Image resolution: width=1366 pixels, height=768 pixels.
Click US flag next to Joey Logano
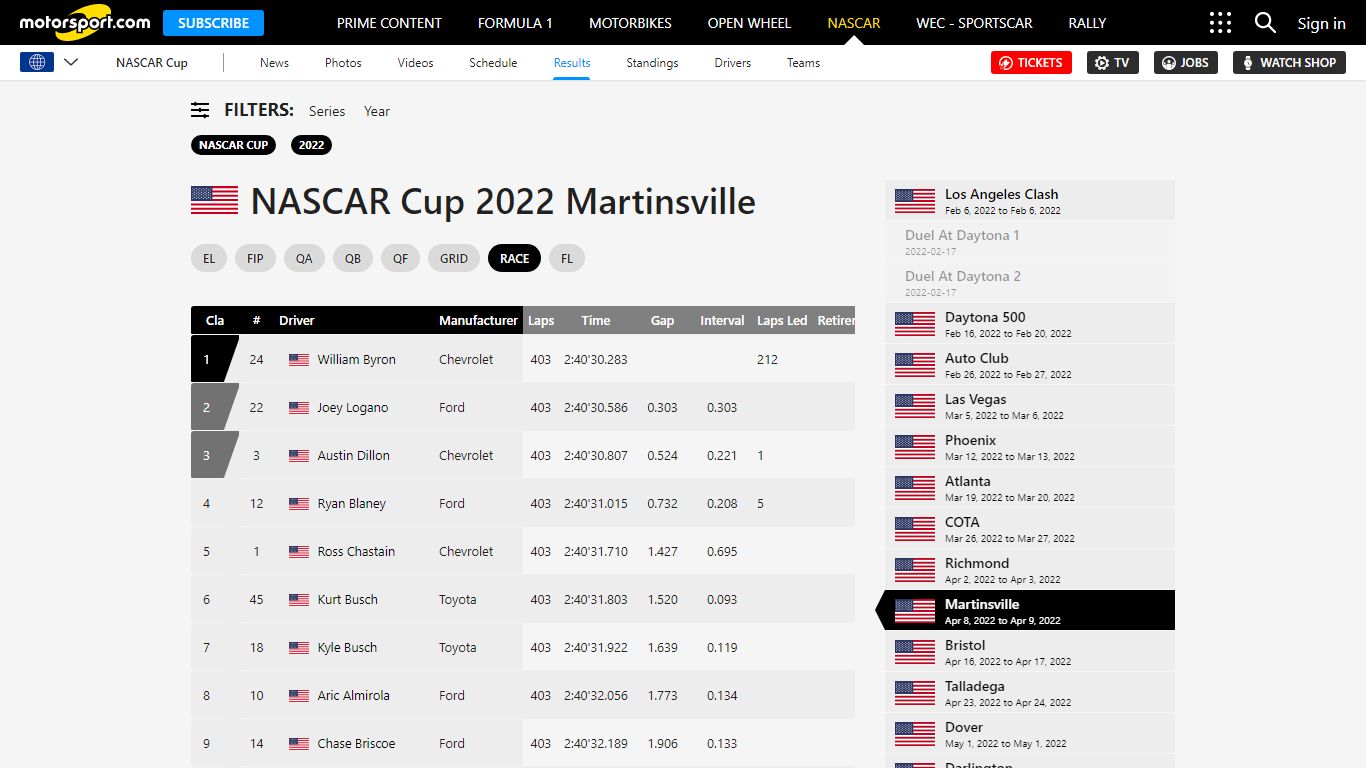[299, 408]
